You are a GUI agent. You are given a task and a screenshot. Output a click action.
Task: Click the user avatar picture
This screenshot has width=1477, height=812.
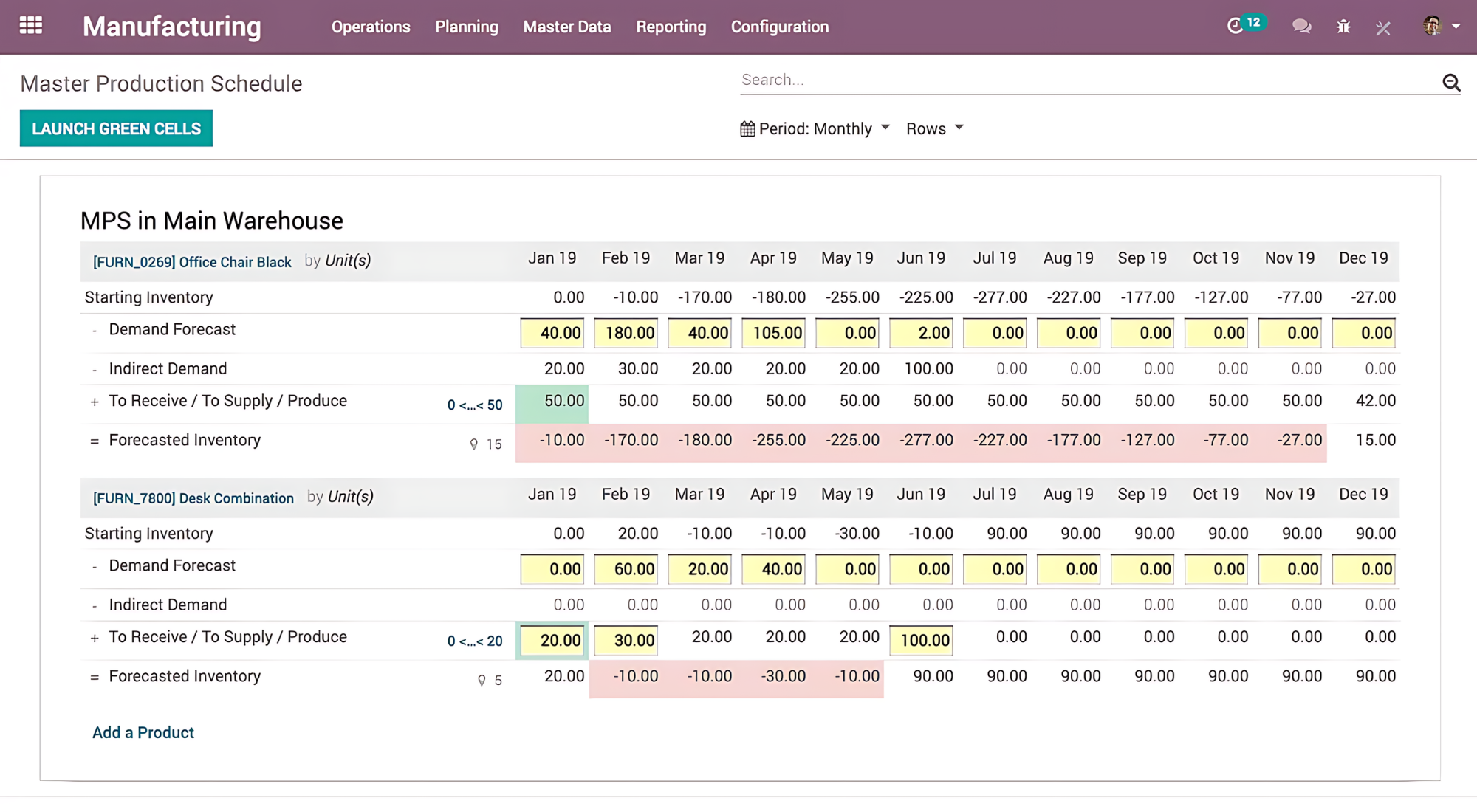(1432, 26)
